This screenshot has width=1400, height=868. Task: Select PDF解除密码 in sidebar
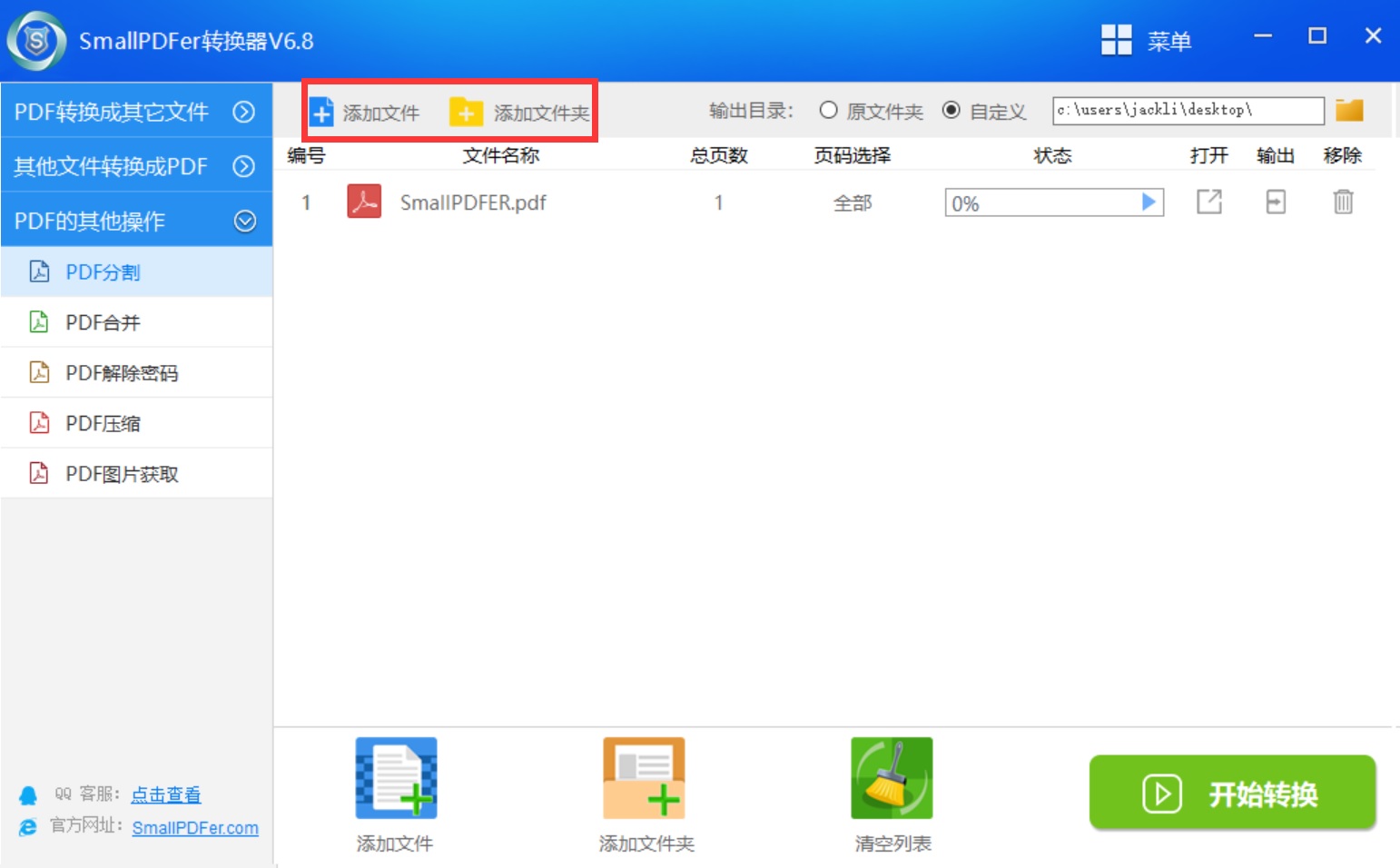click(136, 372)
